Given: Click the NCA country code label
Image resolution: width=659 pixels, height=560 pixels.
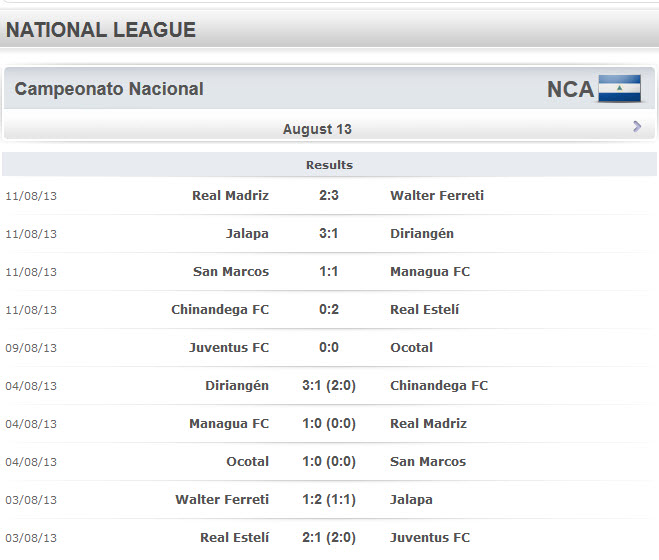Looking at the screenshot, I should point(570,89).
